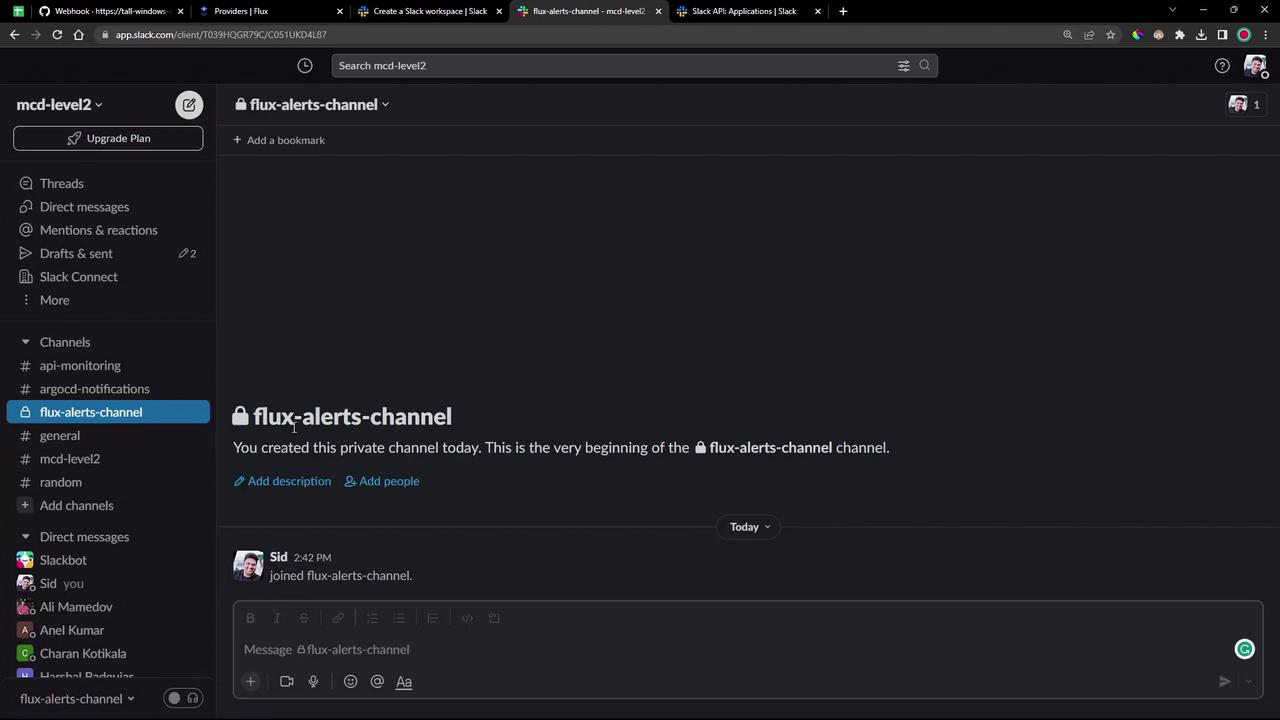
Task: Open Ali Mamedov direct message
Action: tap(76, 607)
